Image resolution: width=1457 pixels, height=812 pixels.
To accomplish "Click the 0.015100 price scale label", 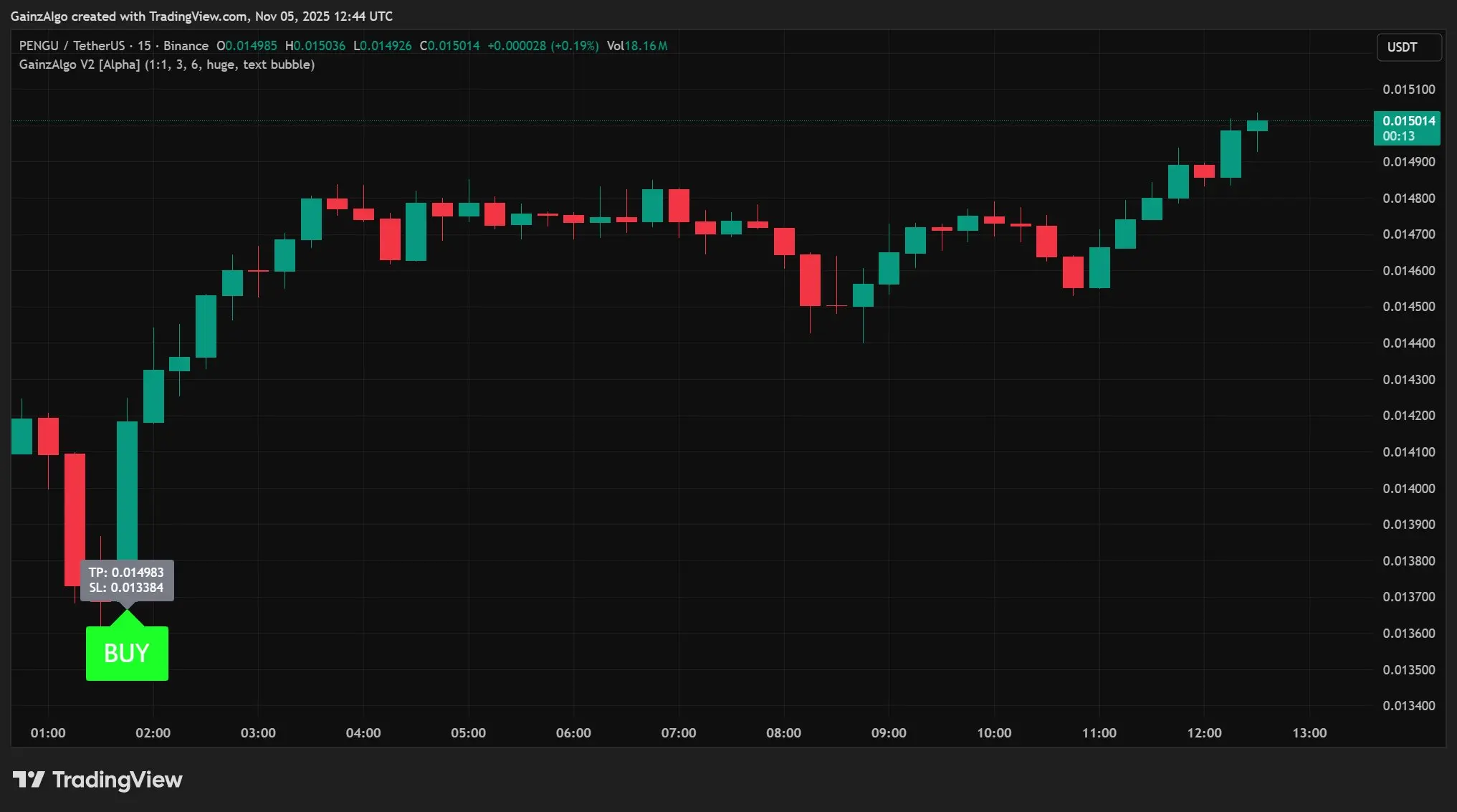I will [x=1408, y=90].
